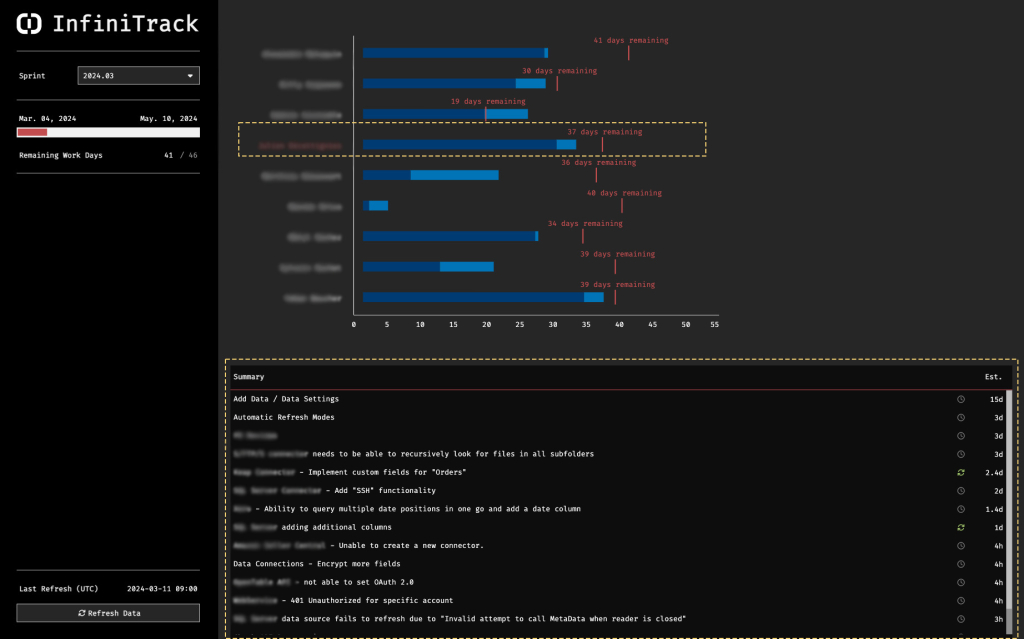The width and height of the screenshot is (1024, 639).
Task: Click the 'May. 10, 2024' sprint end date
Action: (168, 119)
